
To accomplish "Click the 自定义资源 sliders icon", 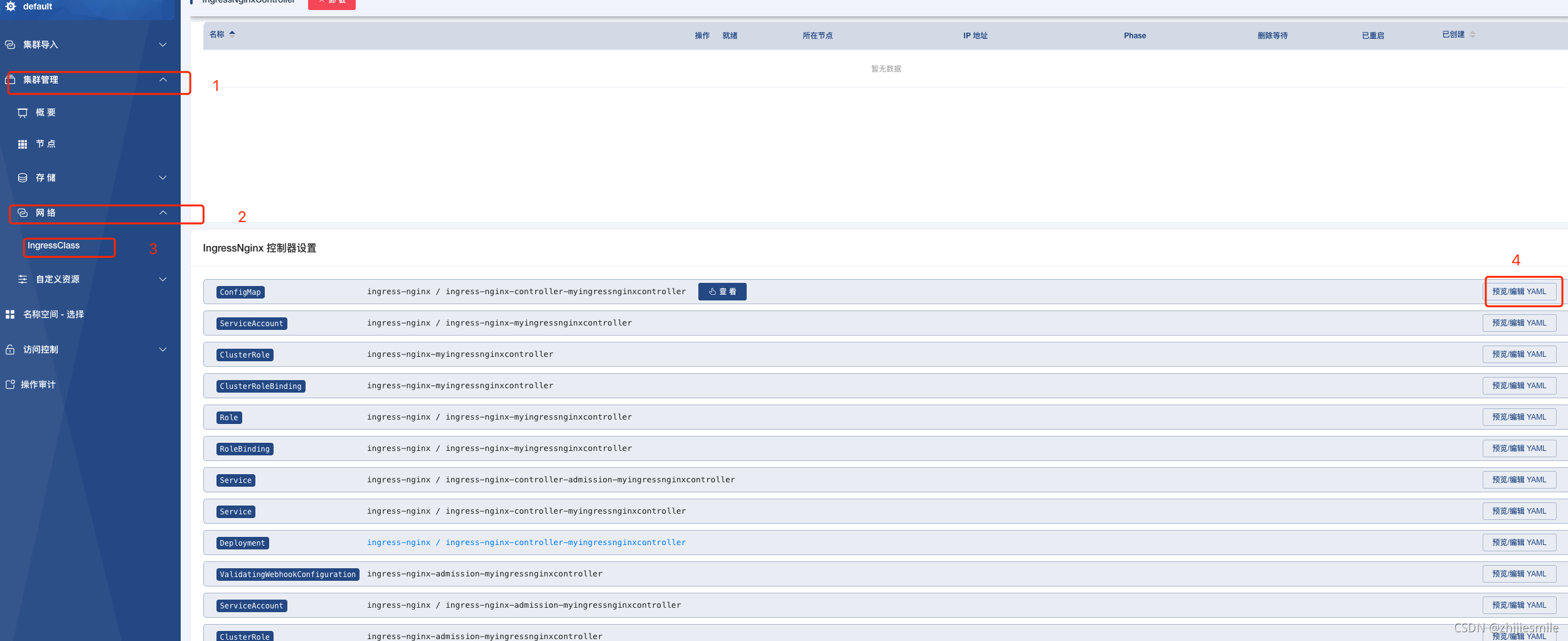I will point(23,279).
